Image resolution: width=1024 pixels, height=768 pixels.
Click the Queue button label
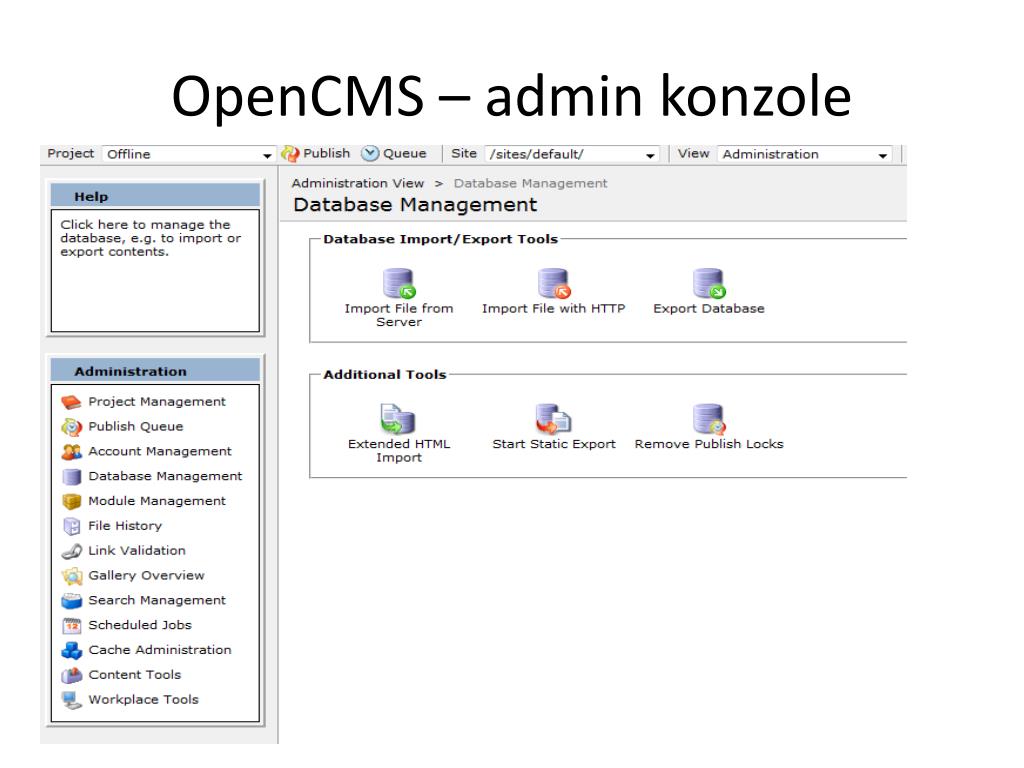point(404,153)
